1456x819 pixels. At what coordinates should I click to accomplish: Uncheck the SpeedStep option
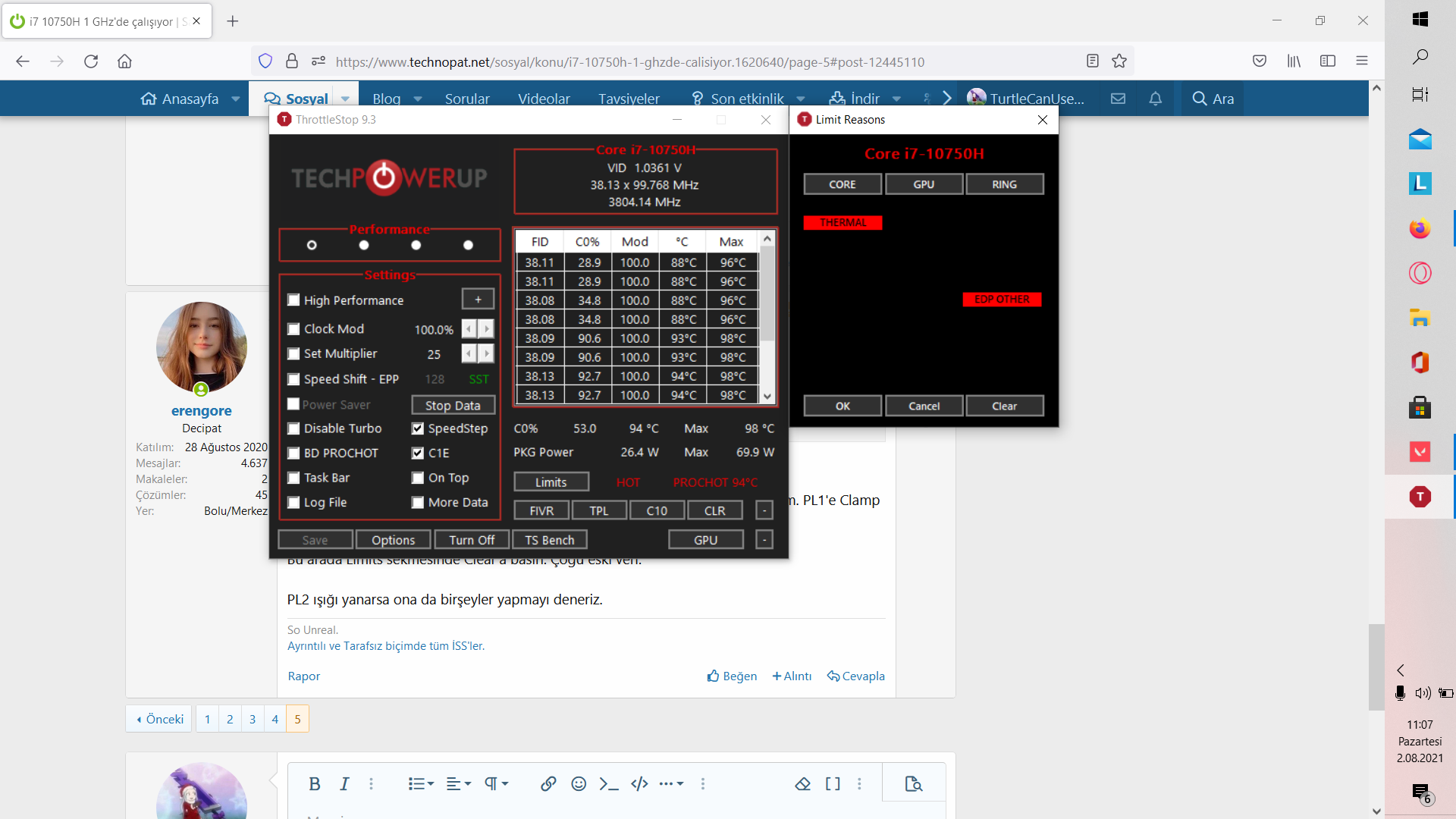418,428
